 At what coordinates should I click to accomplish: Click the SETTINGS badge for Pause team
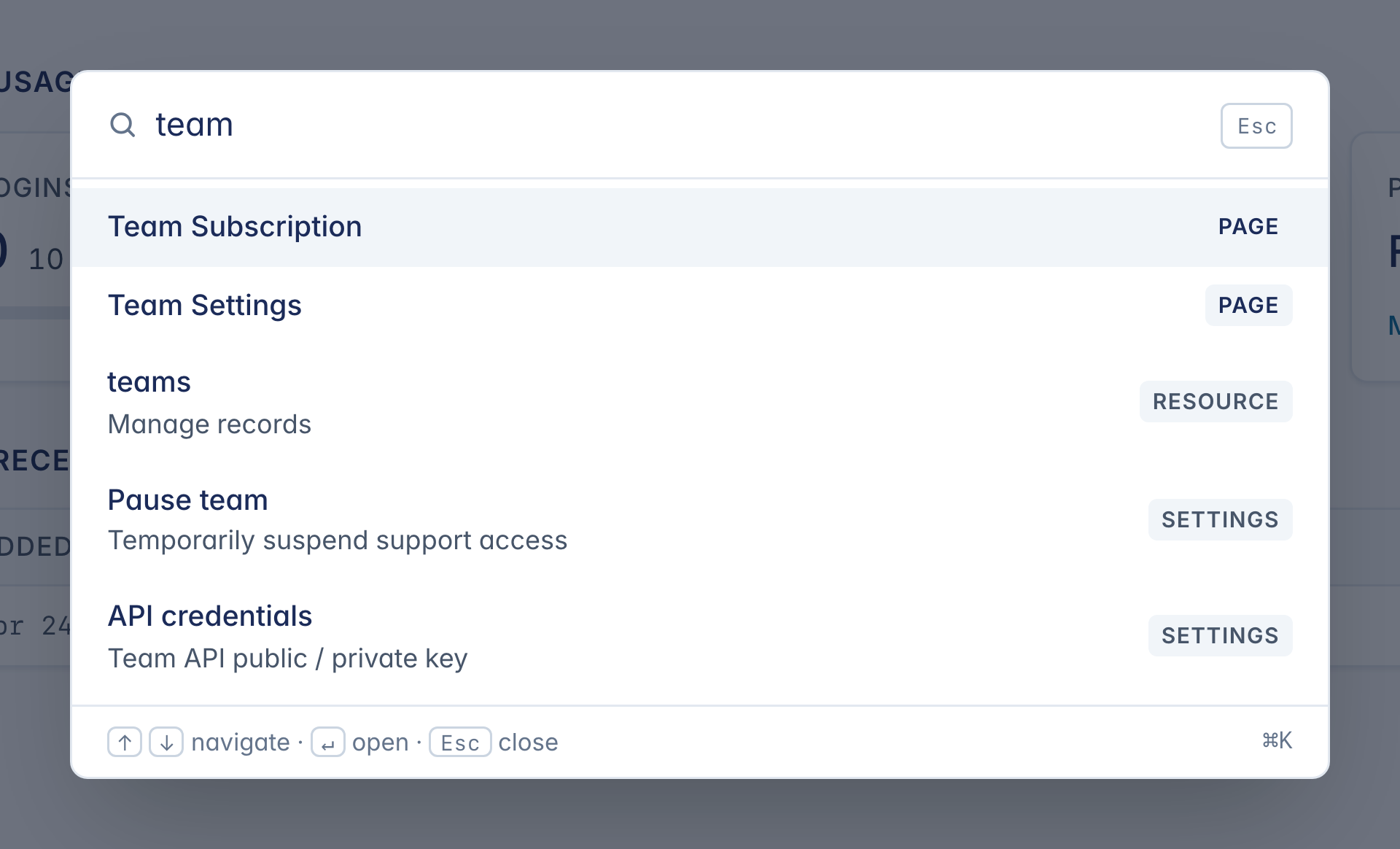point(1220,520)
